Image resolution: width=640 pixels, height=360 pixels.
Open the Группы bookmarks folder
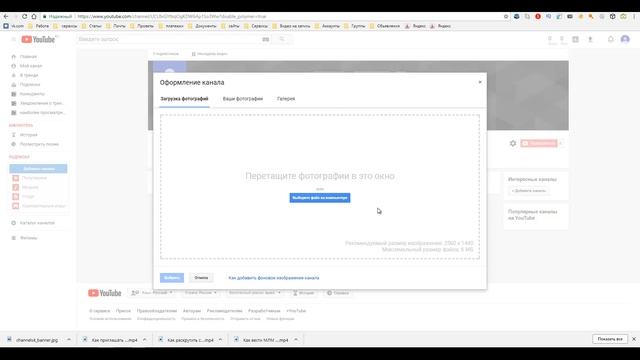click(355, 26)
